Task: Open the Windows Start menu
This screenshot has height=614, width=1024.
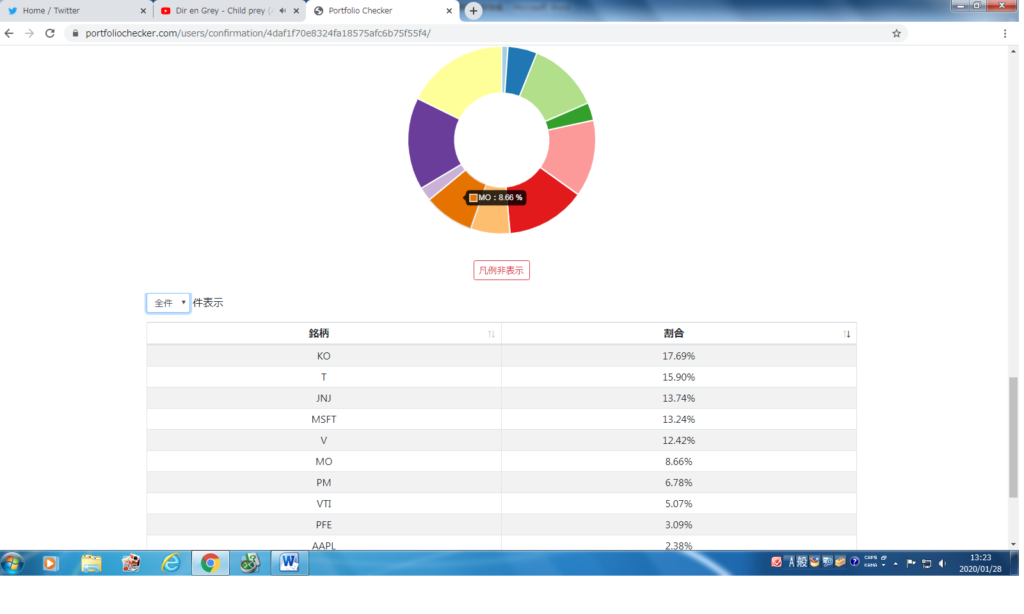Action: pyautogui.click(x=12, y=563)
